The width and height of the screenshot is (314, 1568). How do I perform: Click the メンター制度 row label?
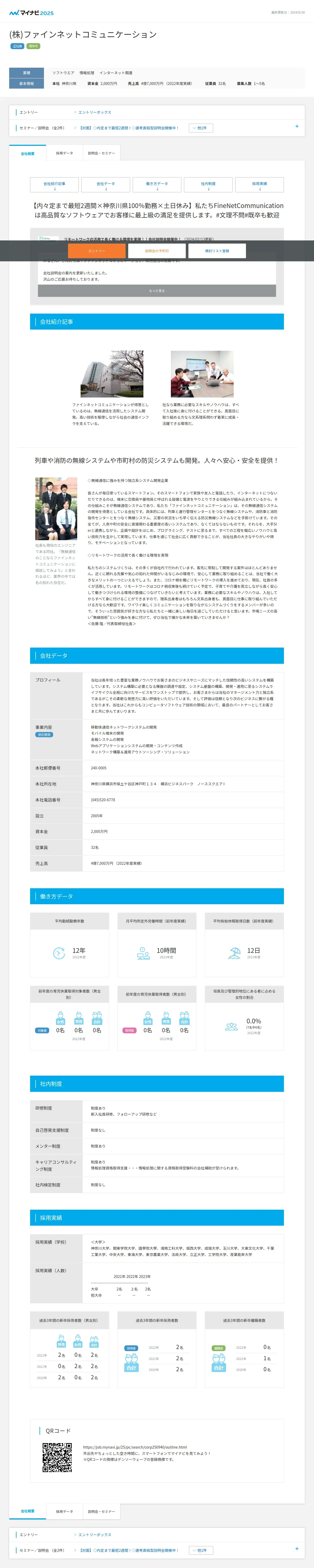click(48, 1146)
